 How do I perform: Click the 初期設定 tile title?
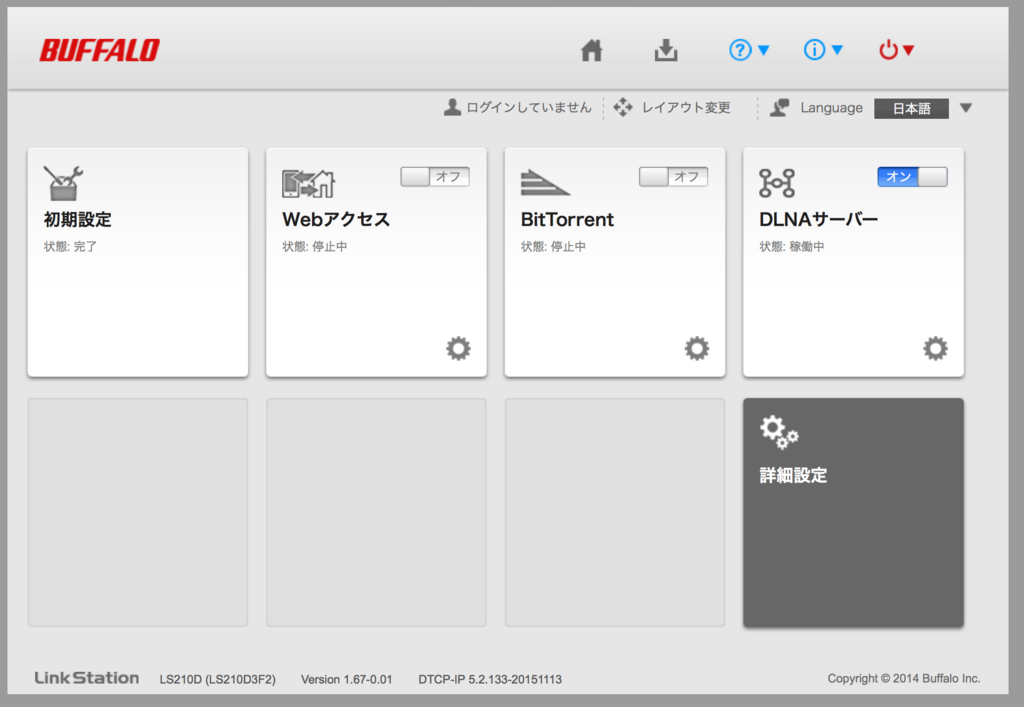point(78,219)
